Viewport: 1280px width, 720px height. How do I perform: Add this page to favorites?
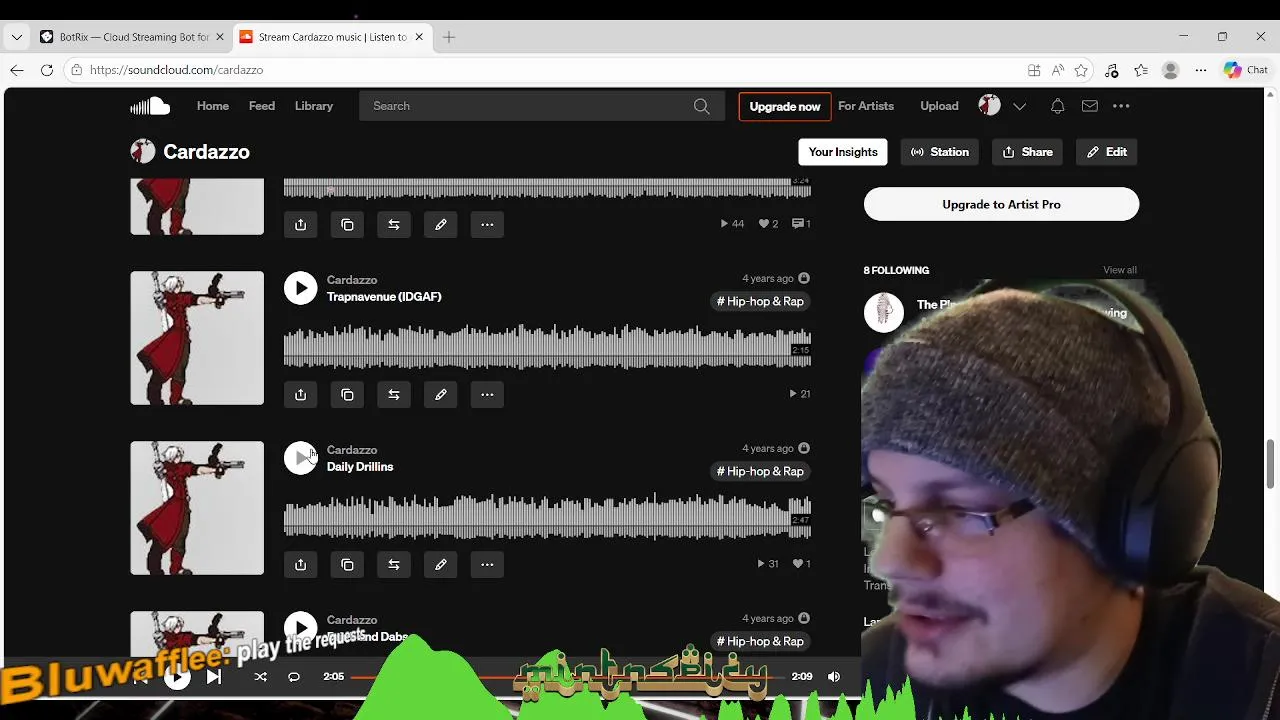pos(1081,70)
